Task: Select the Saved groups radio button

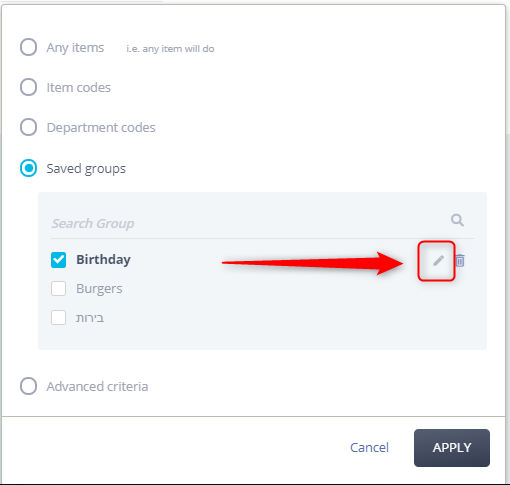Action: coord(28,168)
